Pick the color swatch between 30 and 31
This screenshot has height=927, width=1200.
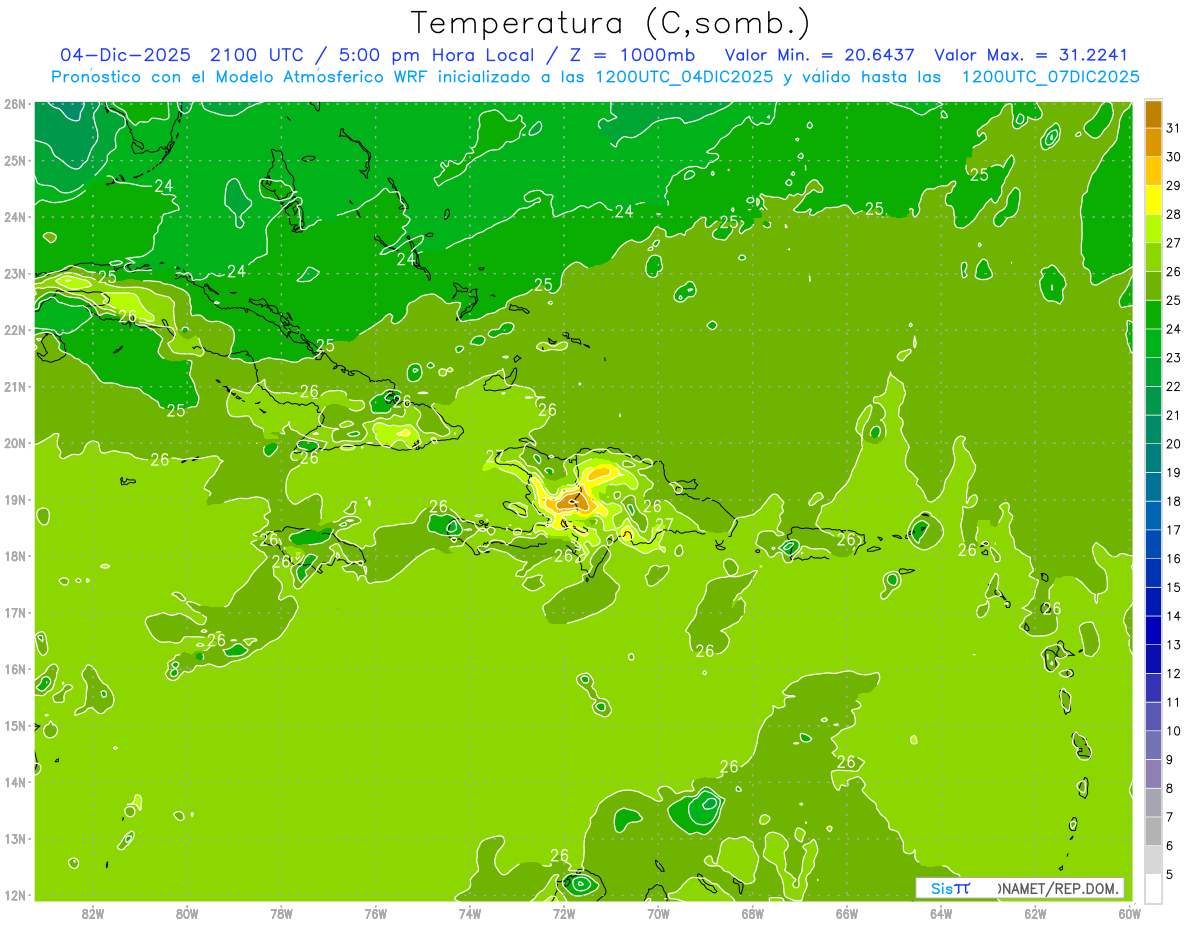(1153, 142)
